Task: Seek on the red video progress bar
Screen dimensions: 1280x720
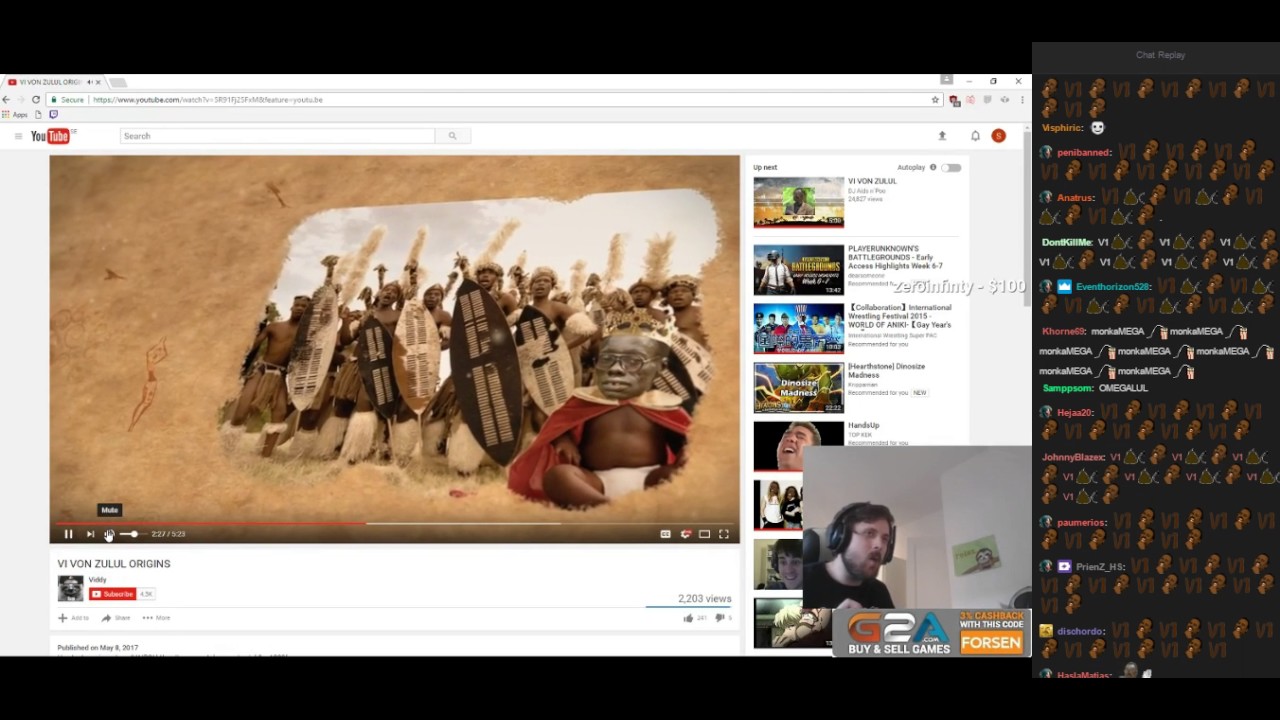Action: click(x=394, y=523)
